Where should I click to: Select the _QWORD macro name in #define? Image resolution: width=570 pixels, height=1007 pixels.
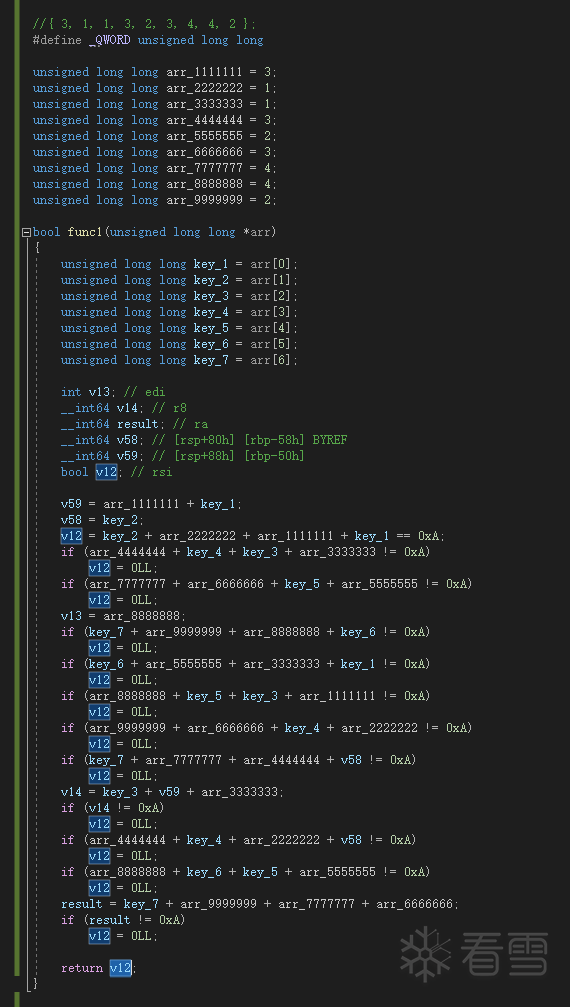coord(110,40)
